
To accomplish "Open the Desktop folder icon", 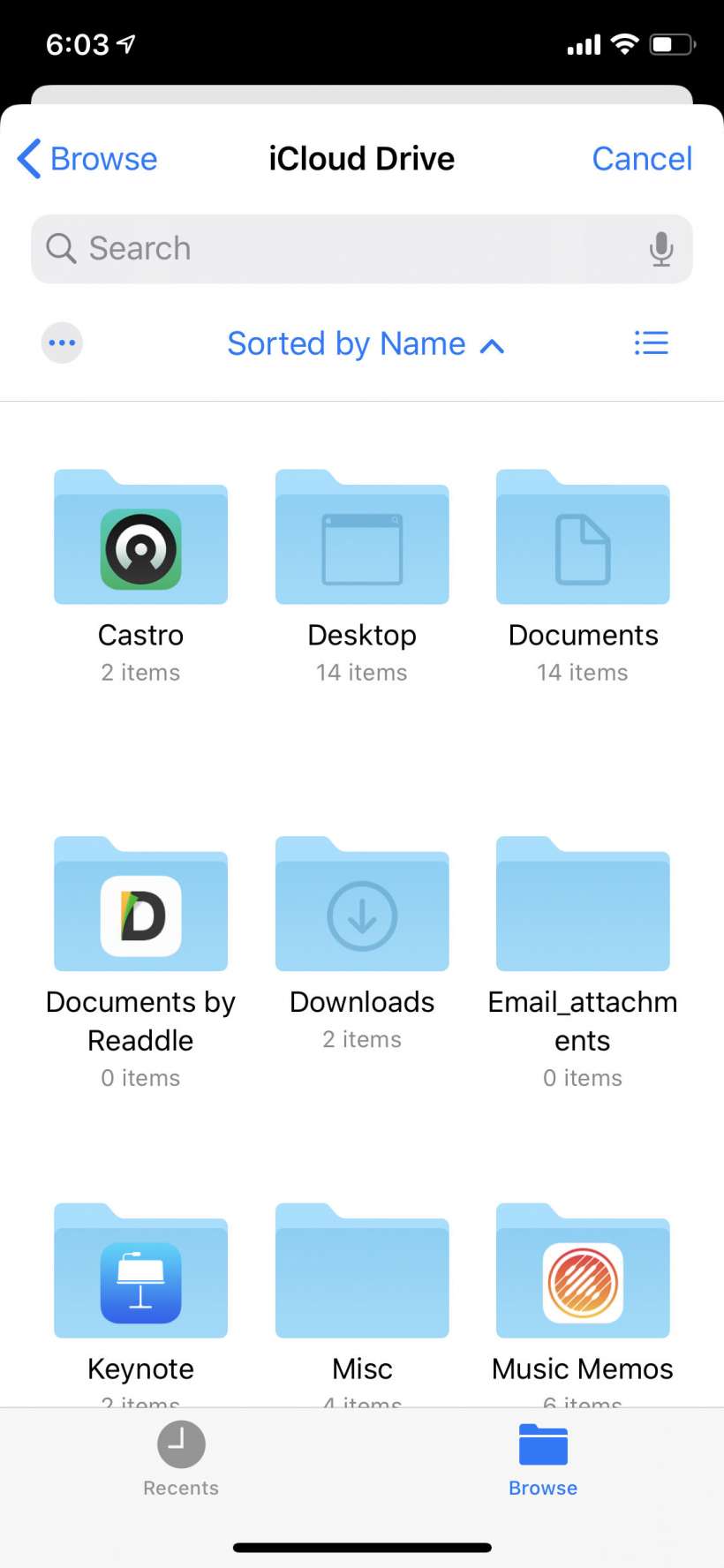I will tap(362, 537).
